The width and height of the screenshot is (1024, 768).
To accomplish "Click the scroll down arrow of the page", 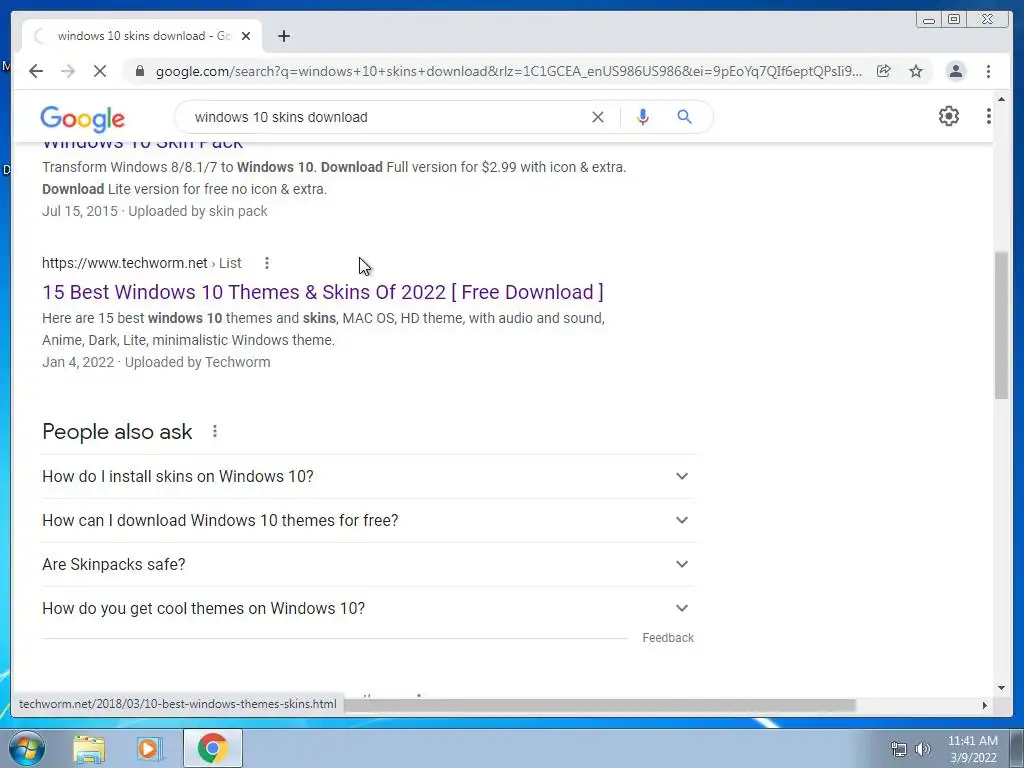I will 1001,687.
